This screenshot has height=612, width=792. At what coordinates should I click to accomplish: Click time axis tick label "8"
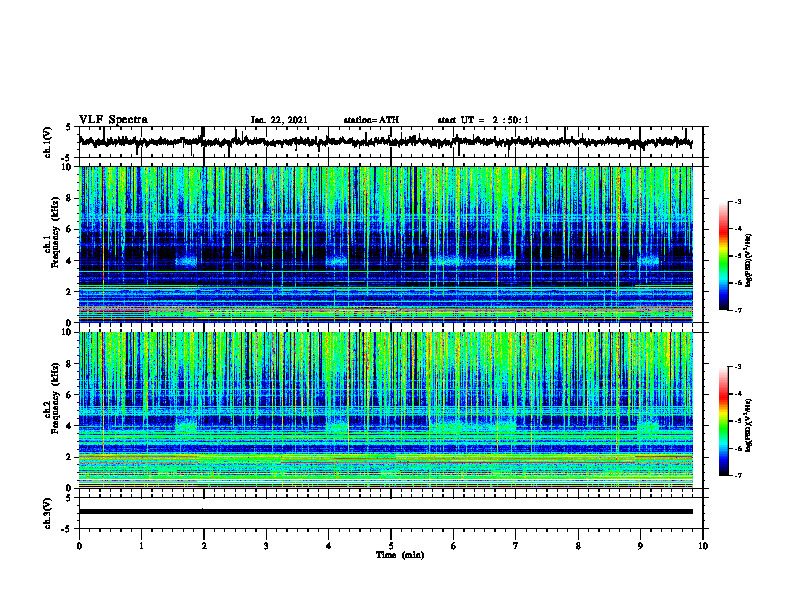(x=578, y=546)
